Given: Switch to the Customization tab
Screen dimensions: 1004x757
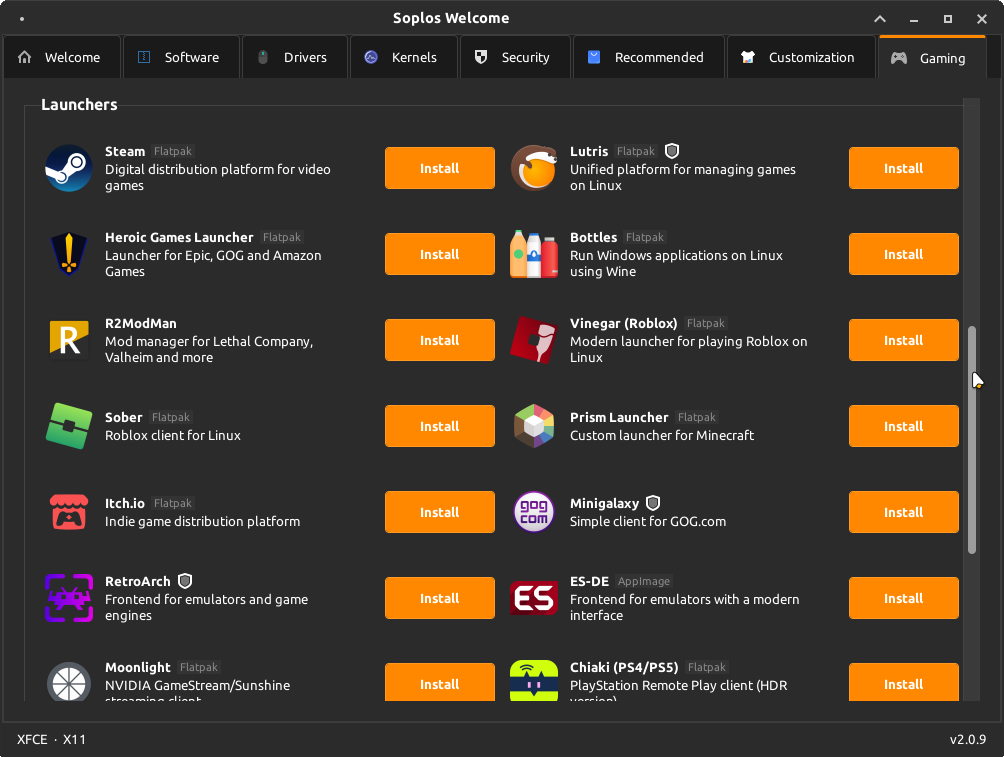Looking at the screenshot, I should click(x=801, y=58).
